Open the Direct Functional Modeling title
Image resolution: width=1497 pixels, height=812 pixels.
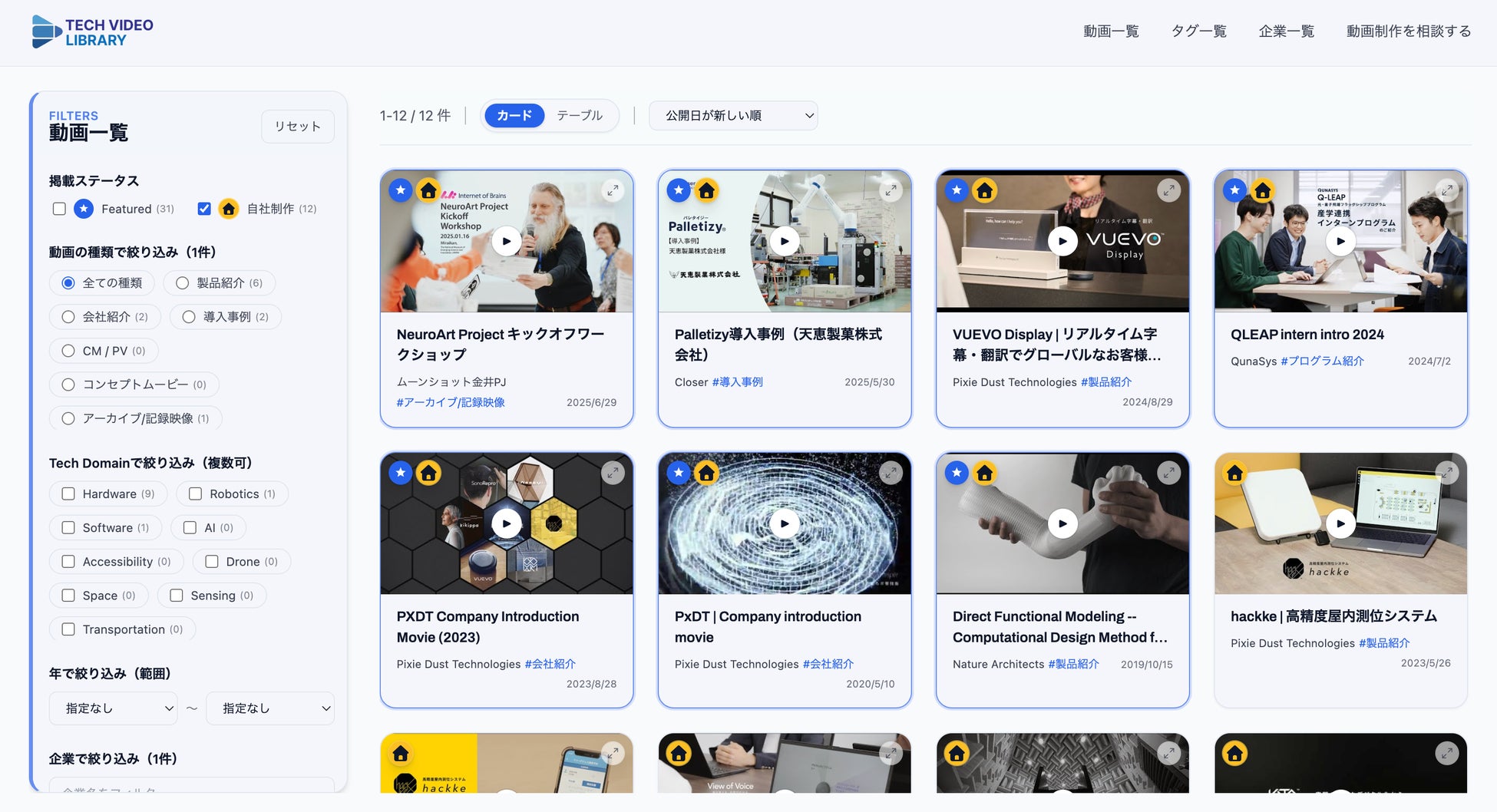coord(1060,627)
